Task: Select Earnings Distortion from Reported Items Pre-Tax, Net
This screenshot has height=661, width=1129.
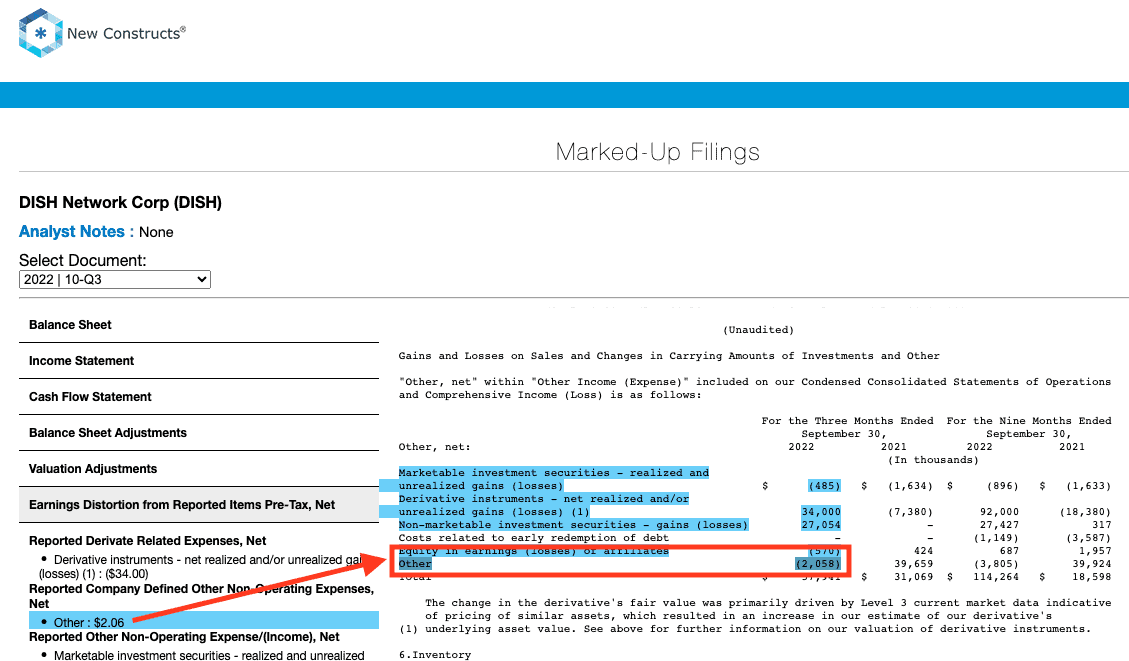Action: click(199, 505)
